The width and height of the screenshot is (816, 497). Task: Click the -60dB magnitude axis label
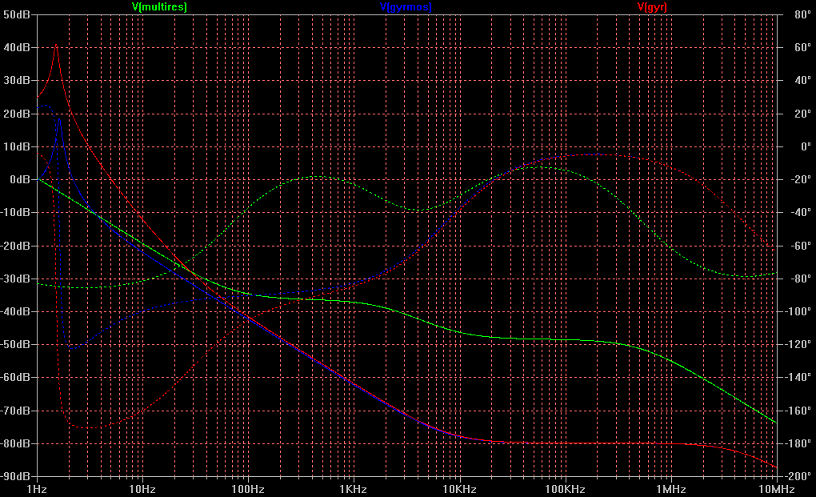16,377
